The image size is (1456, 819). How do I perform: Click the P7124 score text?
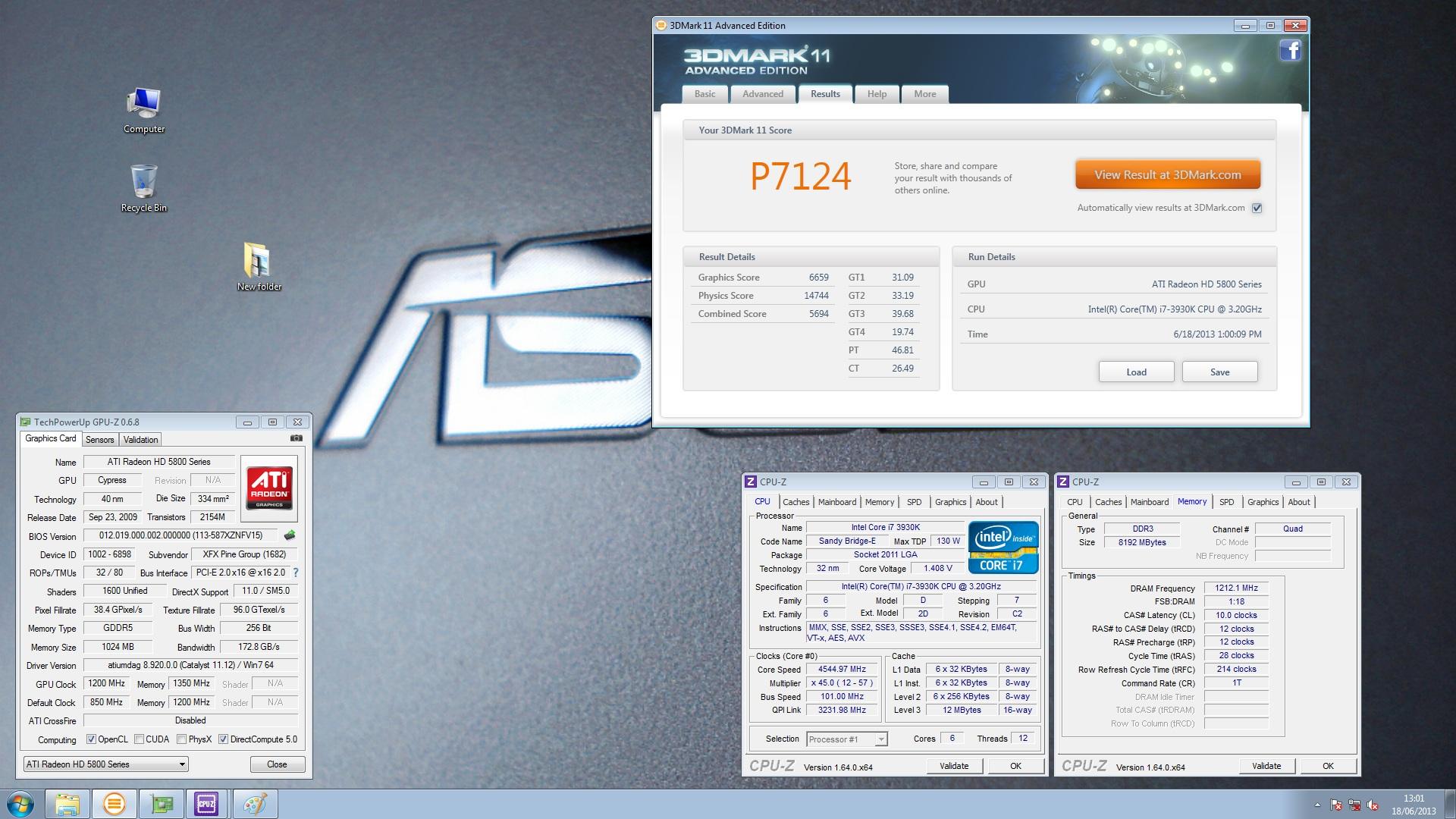[x=800, y=176]
